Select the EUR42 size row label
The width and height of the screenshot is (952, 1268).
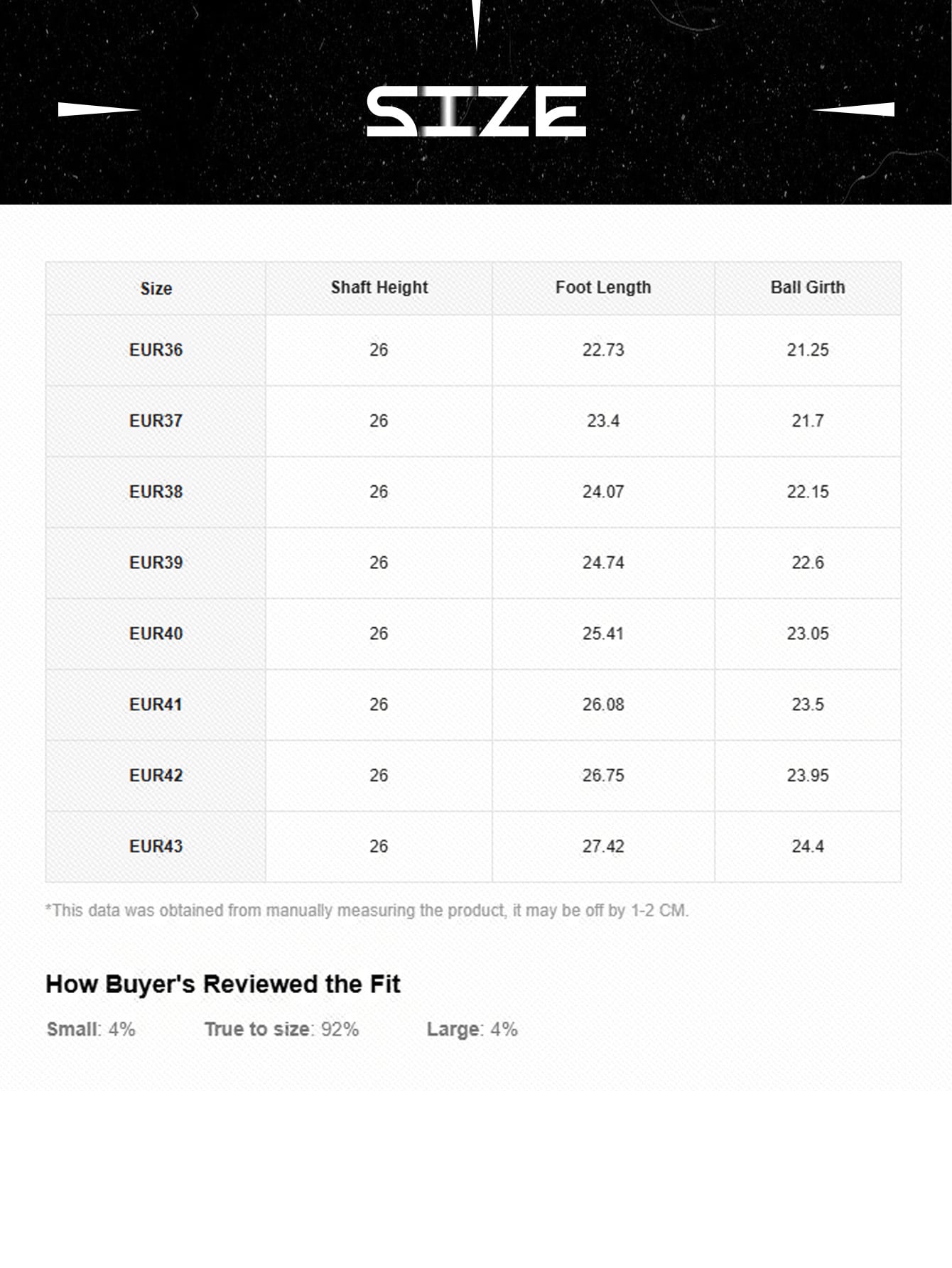click(156, 776)
